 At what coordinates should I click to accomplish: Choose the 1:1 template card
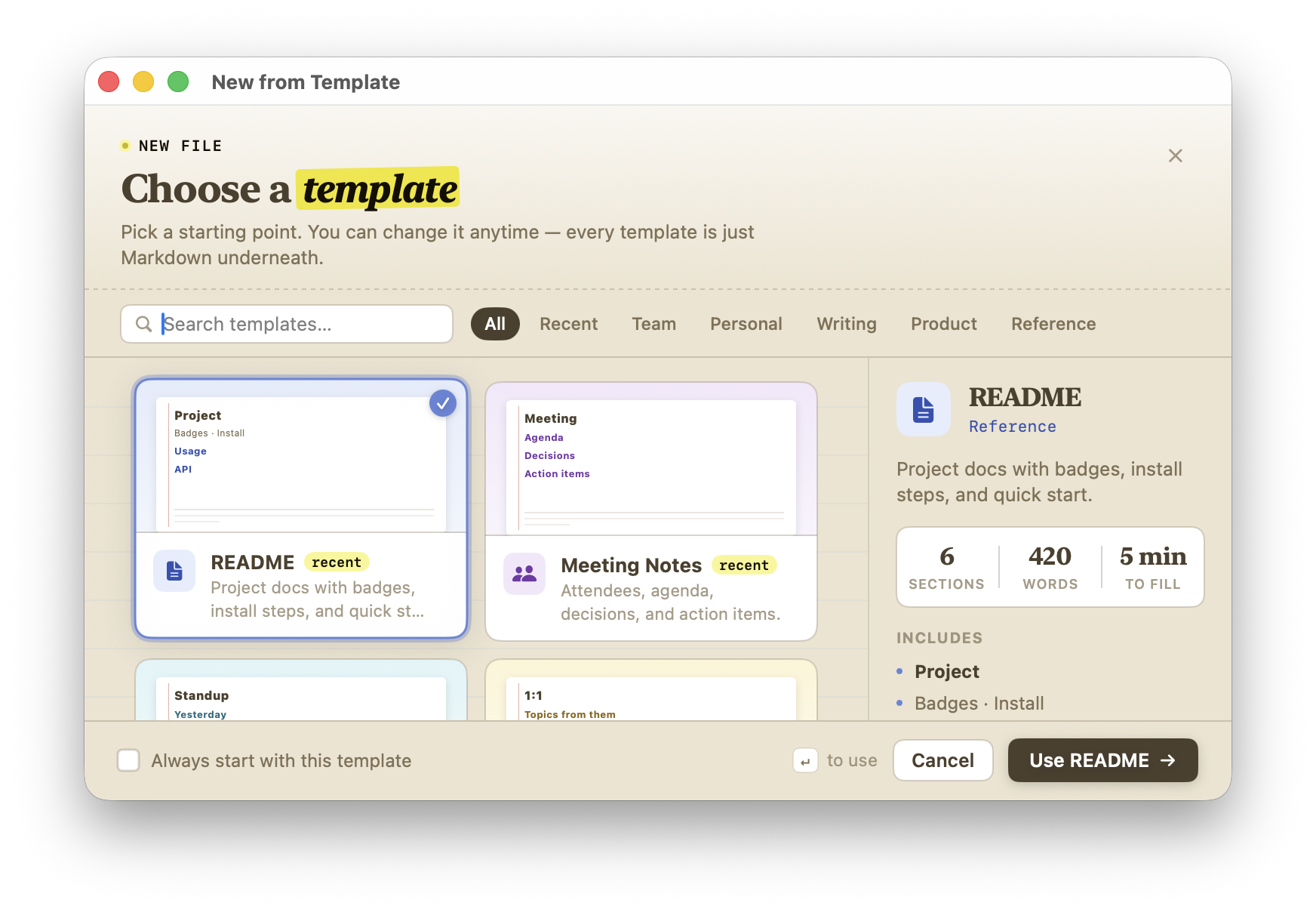tap(651, 691)
